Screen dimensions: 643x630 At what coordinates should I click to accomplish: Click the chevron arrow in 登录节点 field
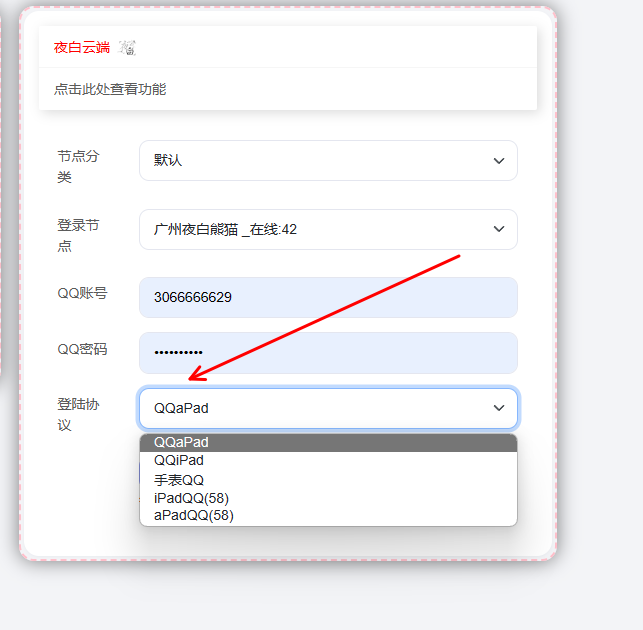coord(499,229)
